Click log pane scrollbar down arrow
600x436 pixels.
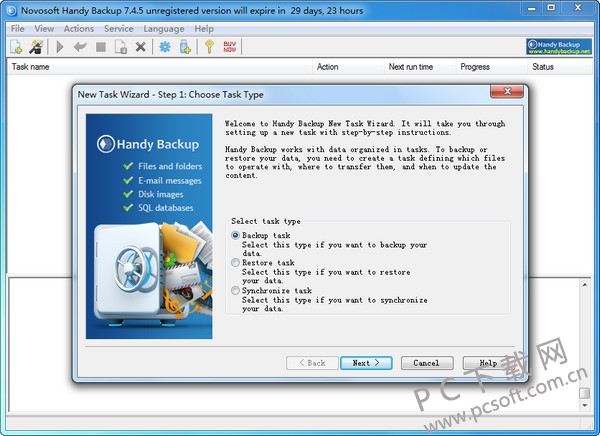585,405
